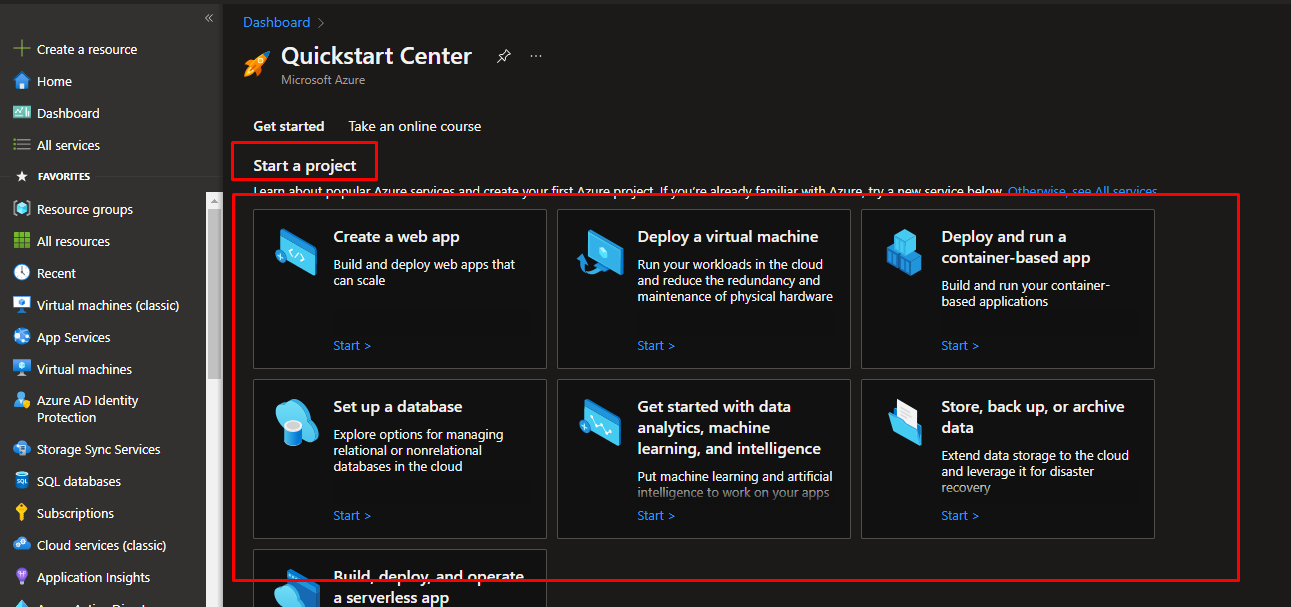The width and height of the screenshot is (1291, 607).
Task: Open All services list in sidebar
Action: click(x=68, y=145)
